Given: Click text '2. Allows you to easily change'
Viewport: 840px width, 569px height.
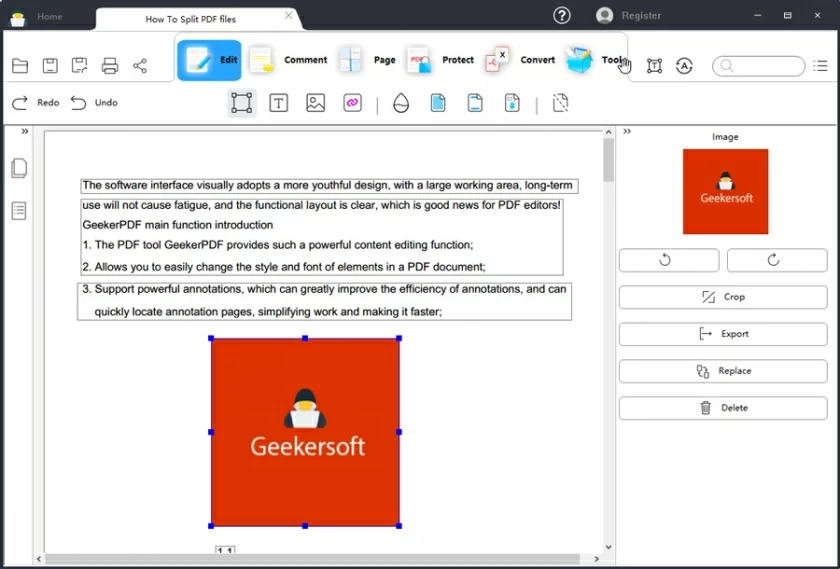Looking at the screenshot, I should pos(284,267).
